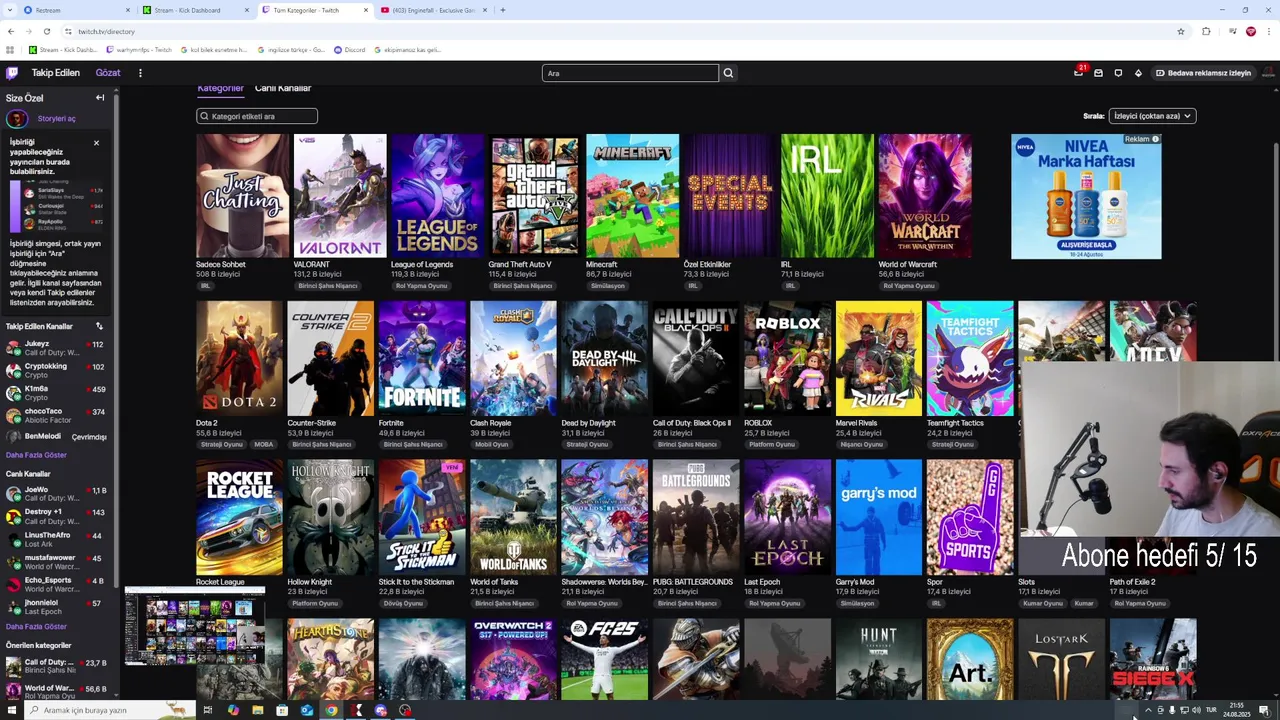Open the Nivea Marka Haftası ad banner

click(1086, 196)
